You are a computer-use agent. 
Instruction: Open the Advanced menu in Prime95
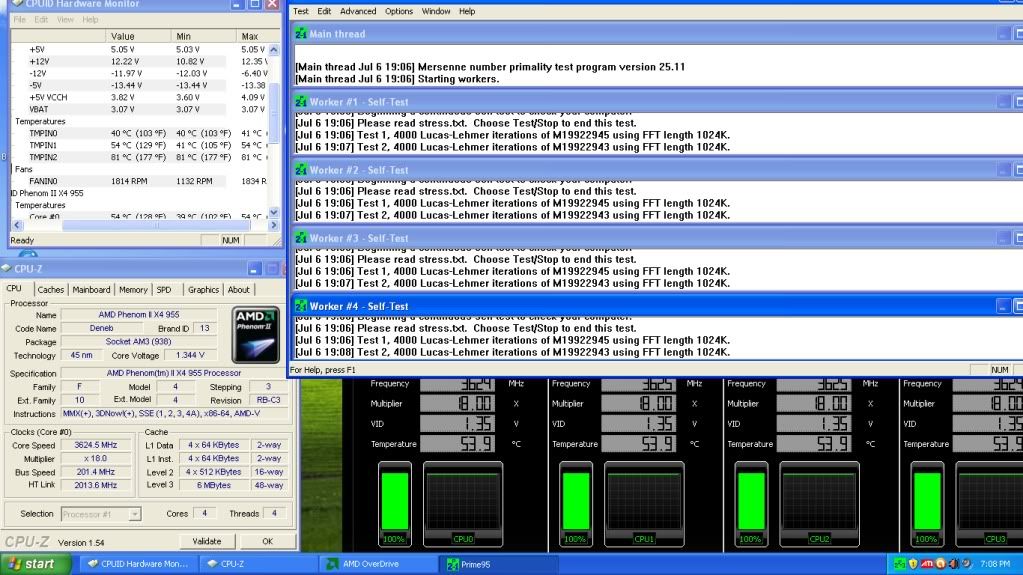pyautogui.click(x=358, y=11)
